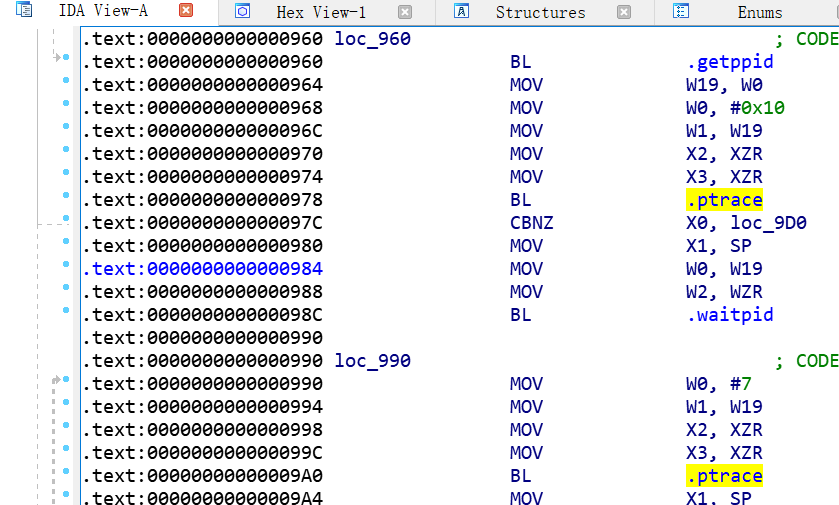Click the breakpoint dot at address 974
Screen dimensions: 839x505
coord(66,172)
